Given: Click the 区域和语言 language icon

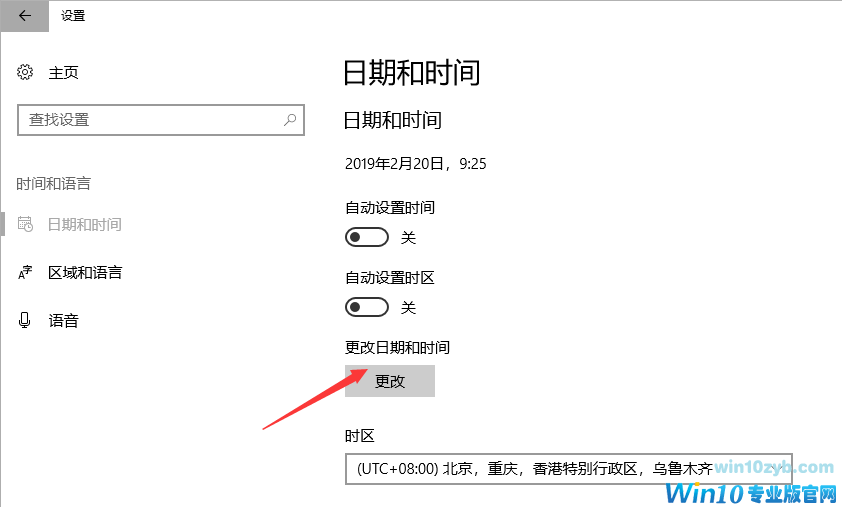Looking at the screenshot, I should 25,272.
